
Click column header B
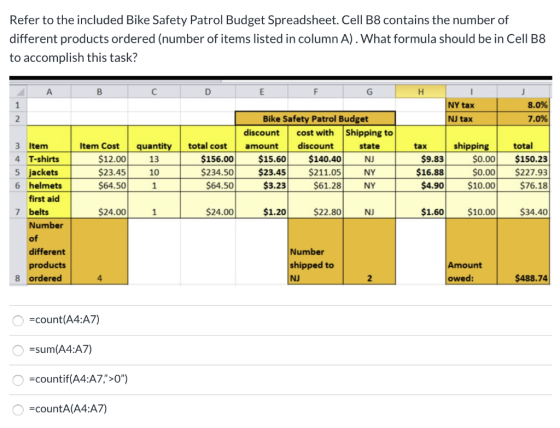point(99,91)
